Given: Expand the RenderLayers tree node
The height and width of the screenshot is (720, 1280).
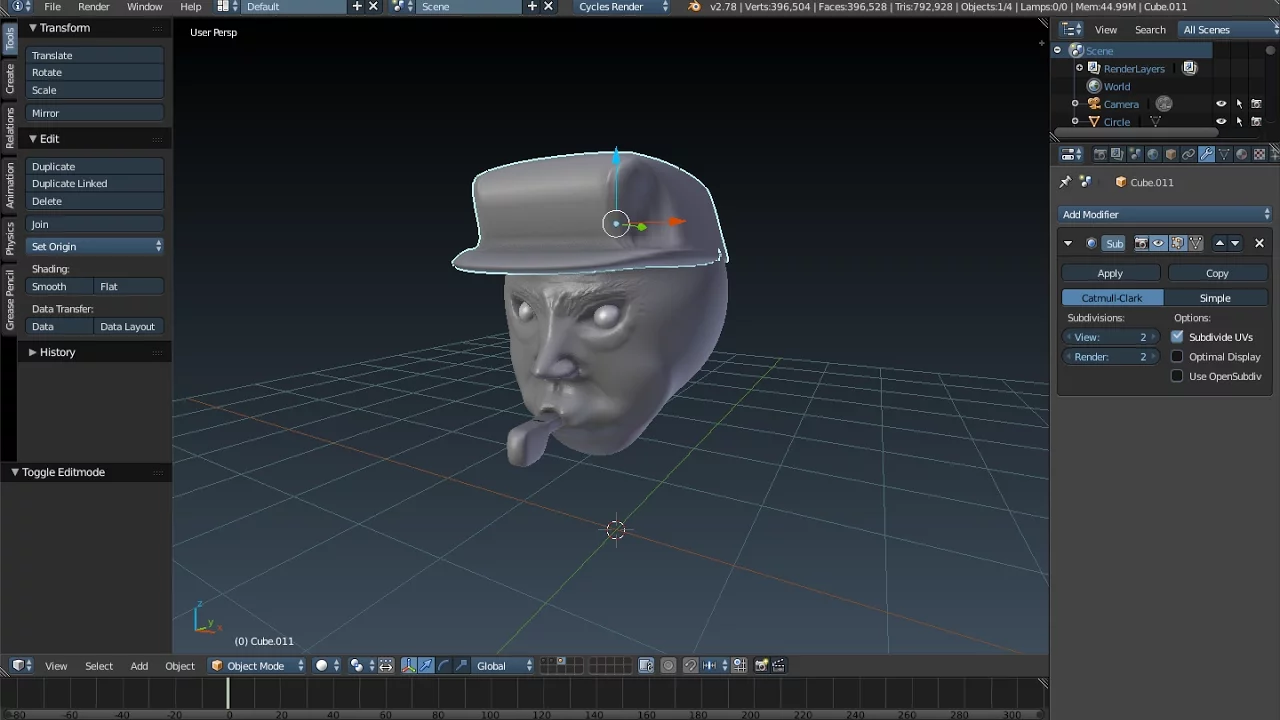Looking at the screenshot, I should click(x=1079, y=68).
